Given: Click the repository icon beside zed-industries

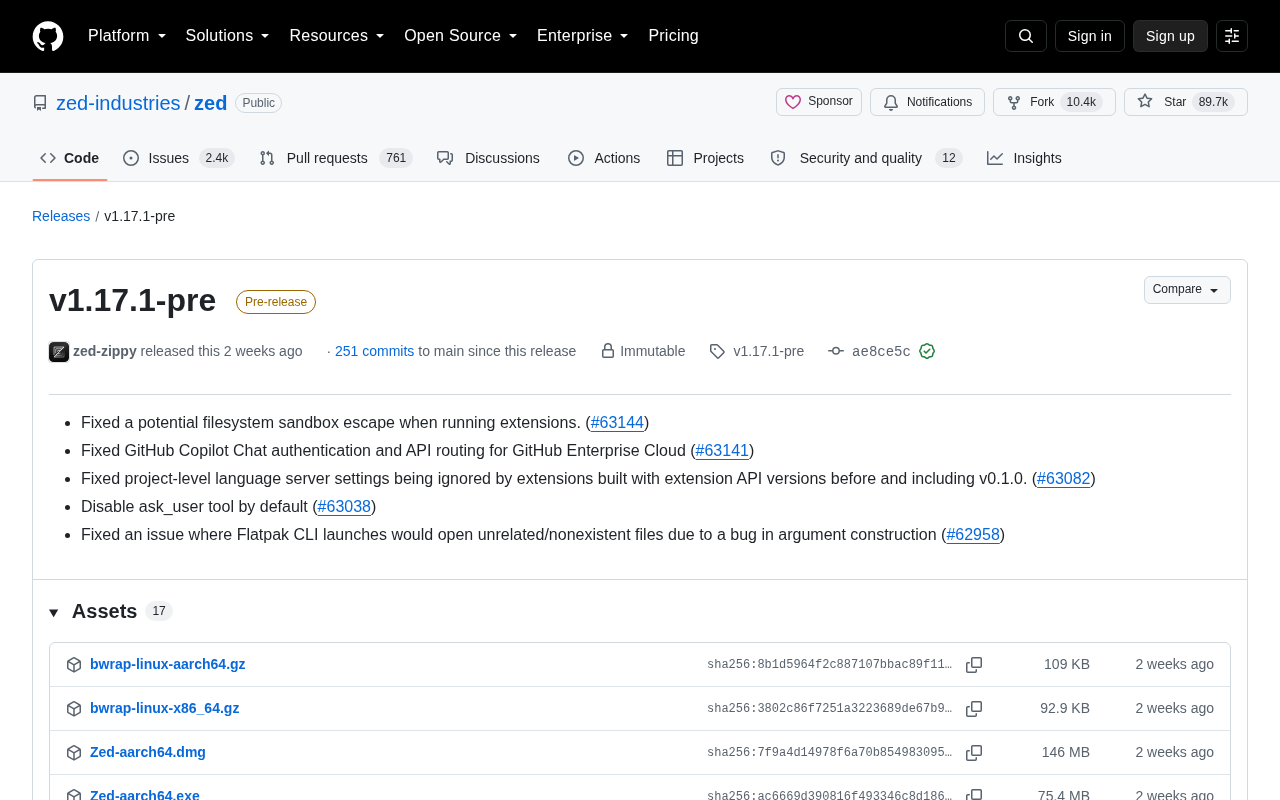Looking at the screenshot, I should coord(40,103).
